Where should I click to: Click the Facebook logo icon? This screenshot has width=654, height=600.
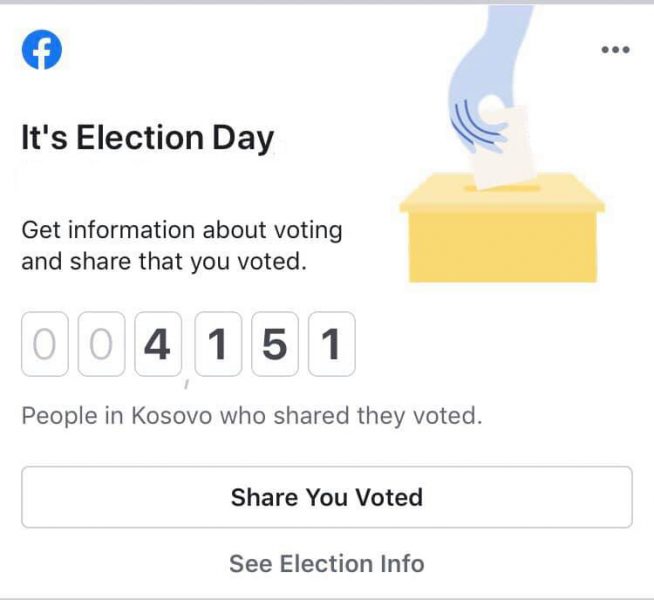42,50
